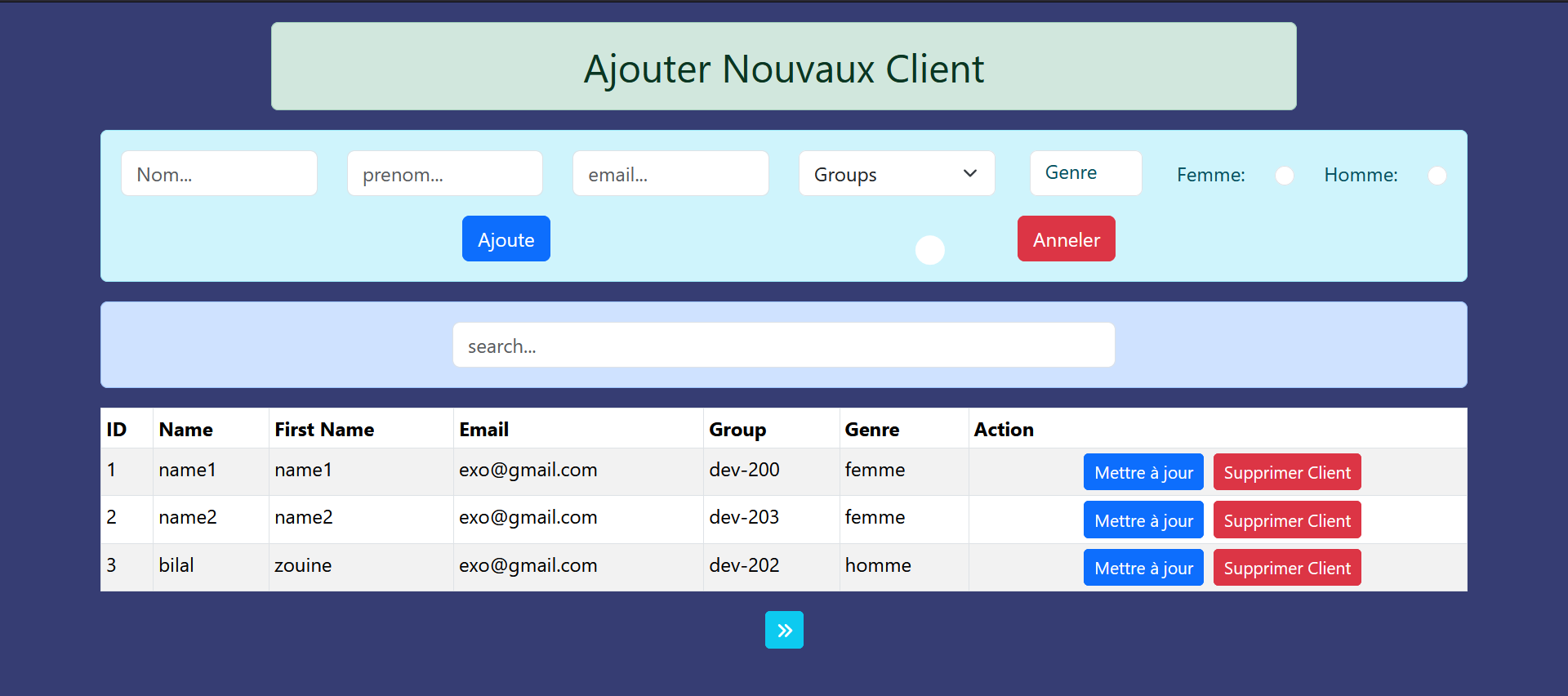
Task: Click the Genre field
Action: [x=1085, y=173]
